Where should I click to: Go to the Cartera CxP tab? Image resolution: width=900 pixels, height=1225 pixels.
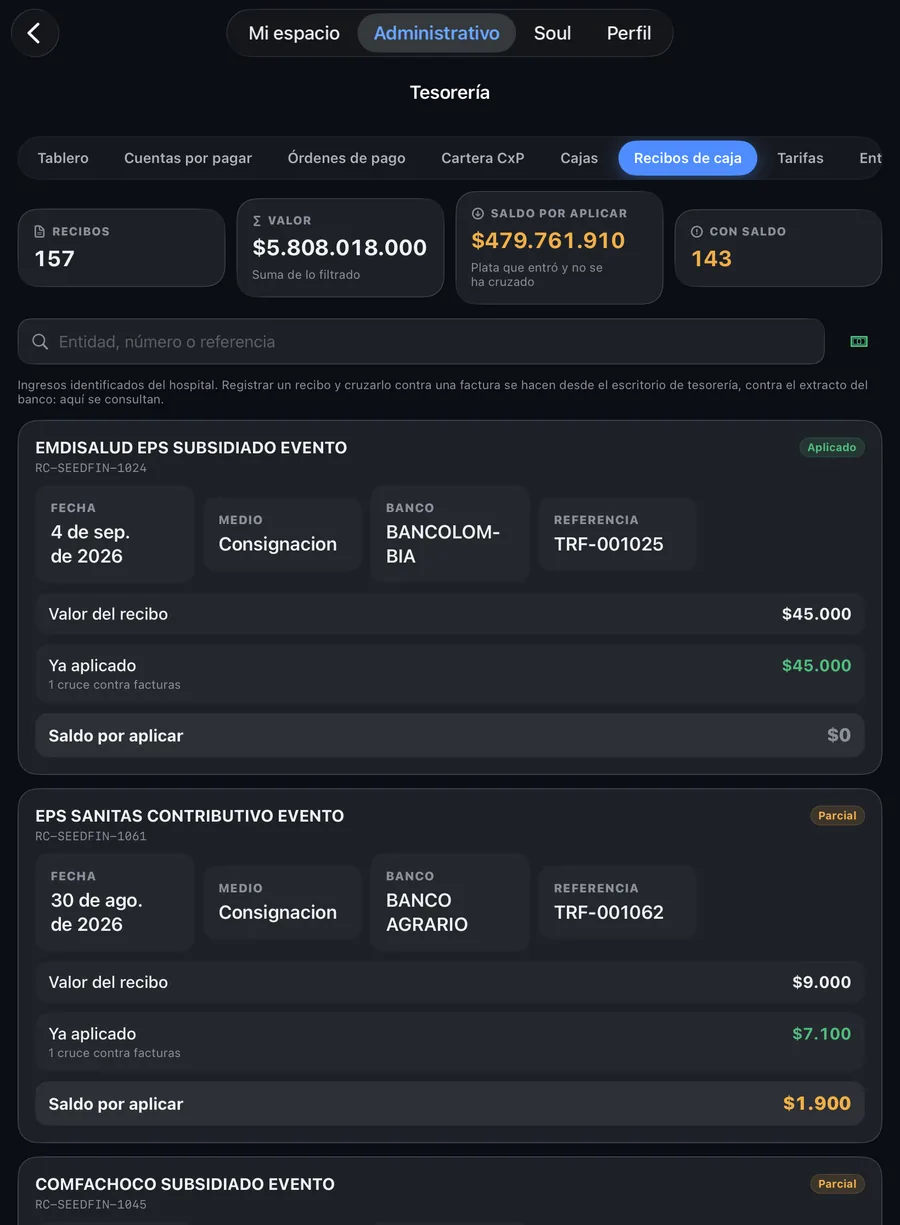click(x=483, y=158)
